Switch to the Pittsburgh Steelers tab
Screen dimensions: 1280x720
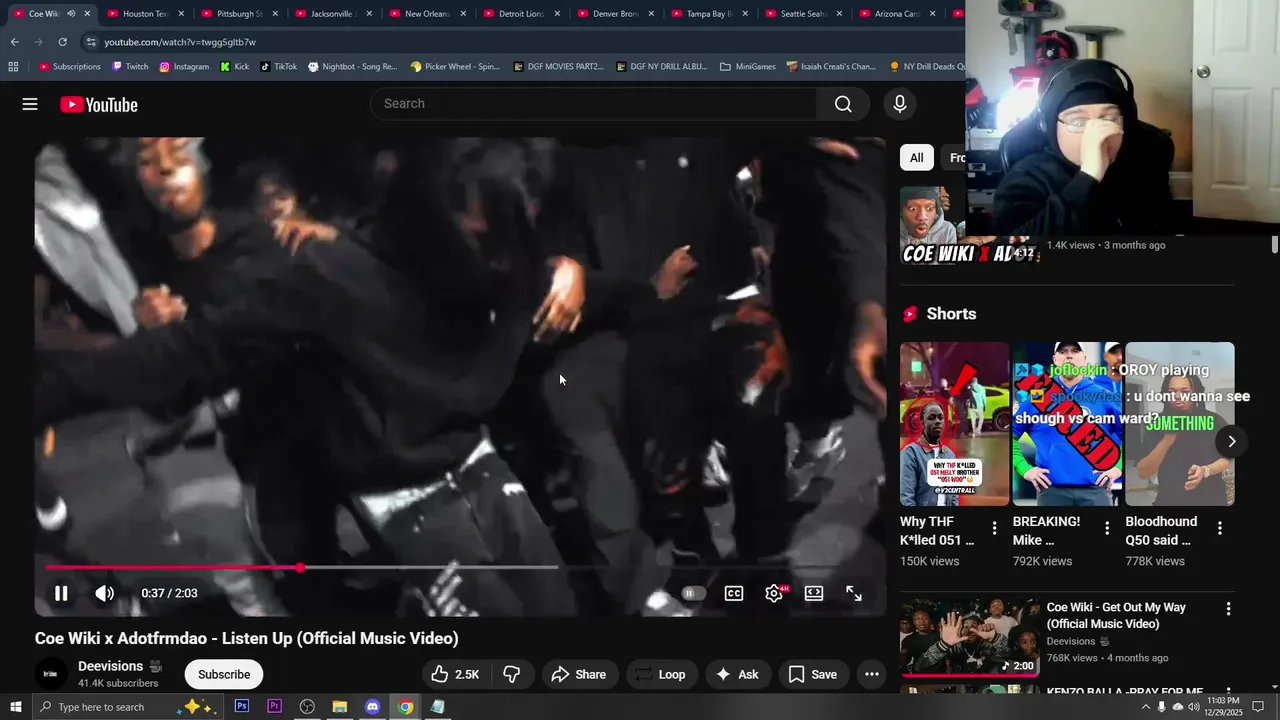coord(238,14)
